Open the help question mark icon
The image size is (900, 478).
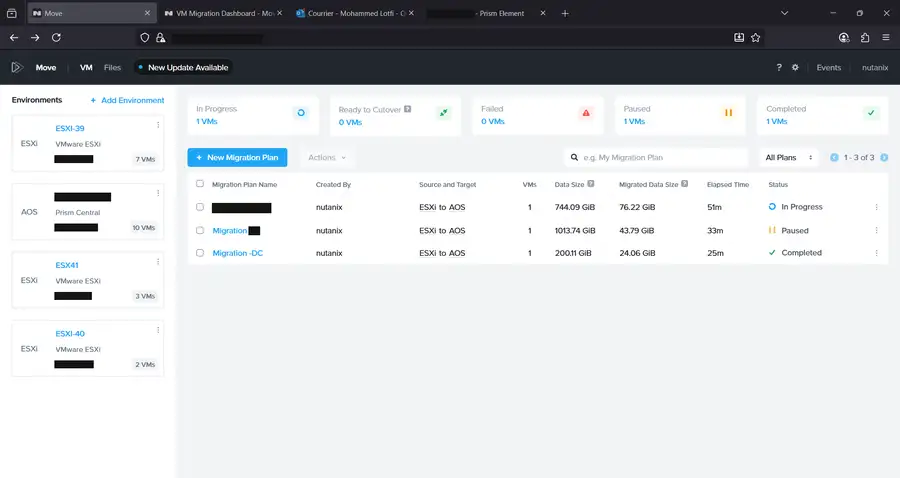pyautogui.click(x=779, y=67)
